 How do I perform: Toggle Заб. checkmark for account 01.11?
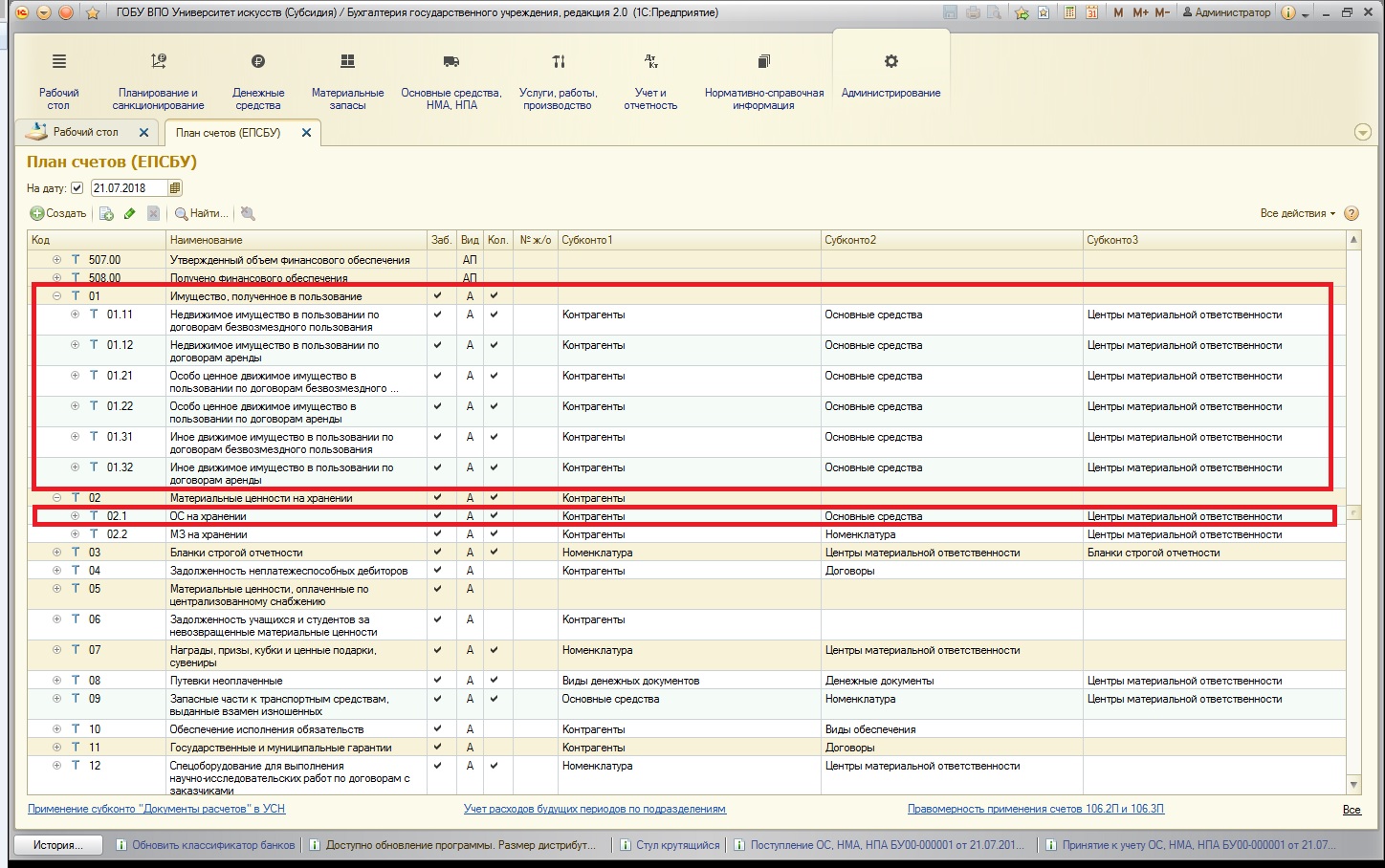pos(438,315)
